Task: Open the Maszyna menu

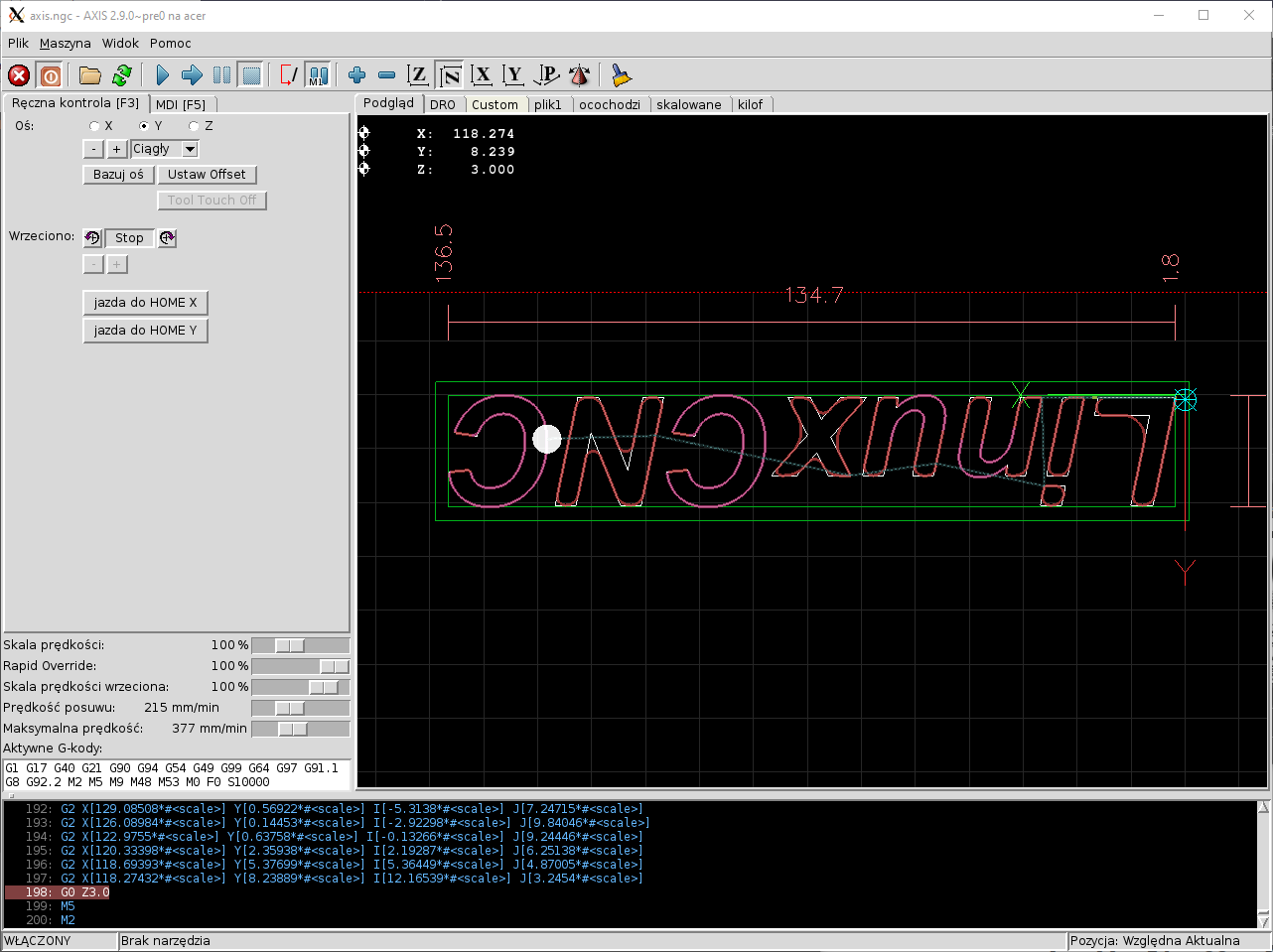Action: coord(66,44)
